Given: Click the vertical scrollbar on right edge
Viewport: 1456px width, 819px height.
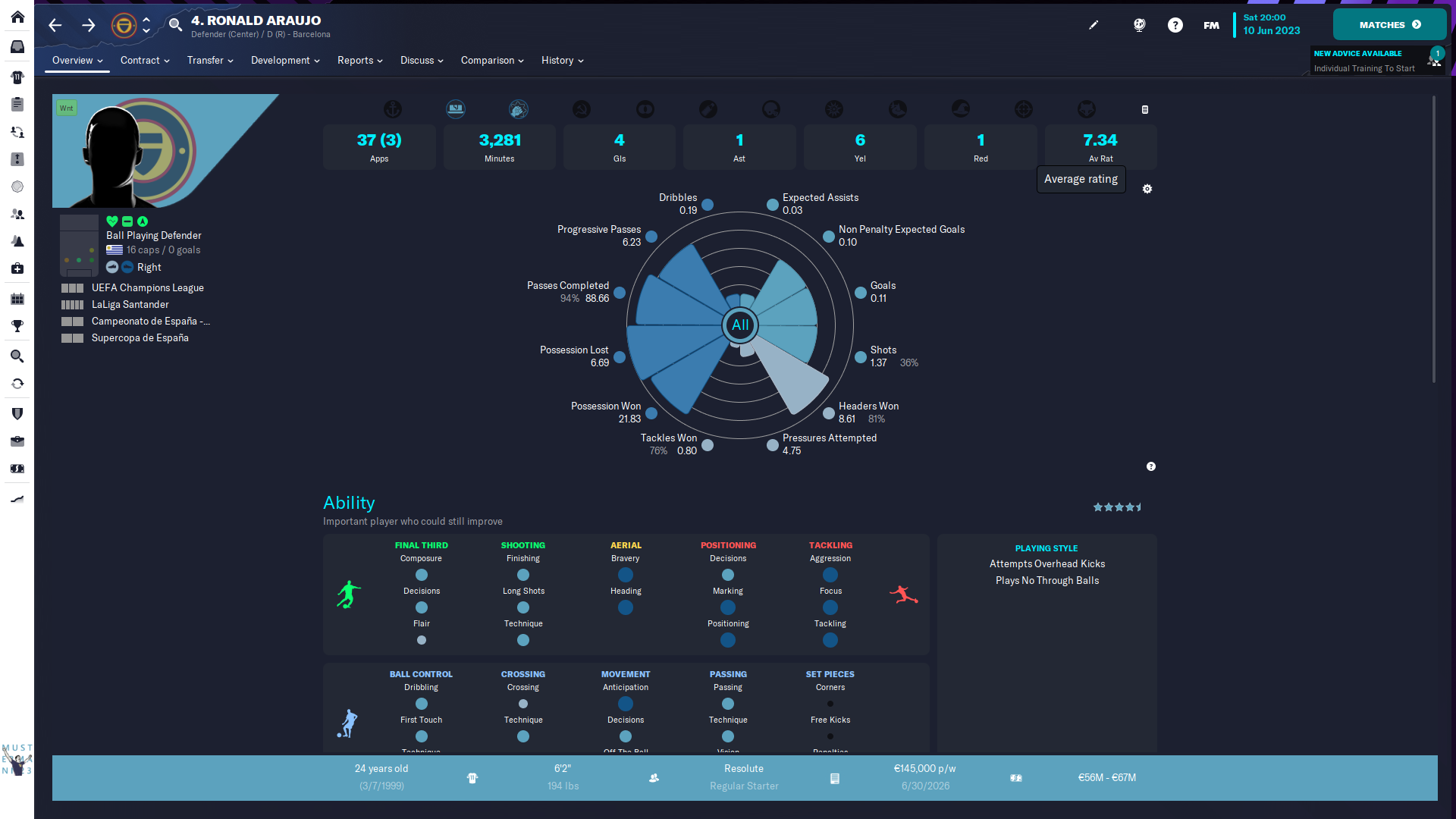Looking at the screenshot, I should click(1433, 239).
